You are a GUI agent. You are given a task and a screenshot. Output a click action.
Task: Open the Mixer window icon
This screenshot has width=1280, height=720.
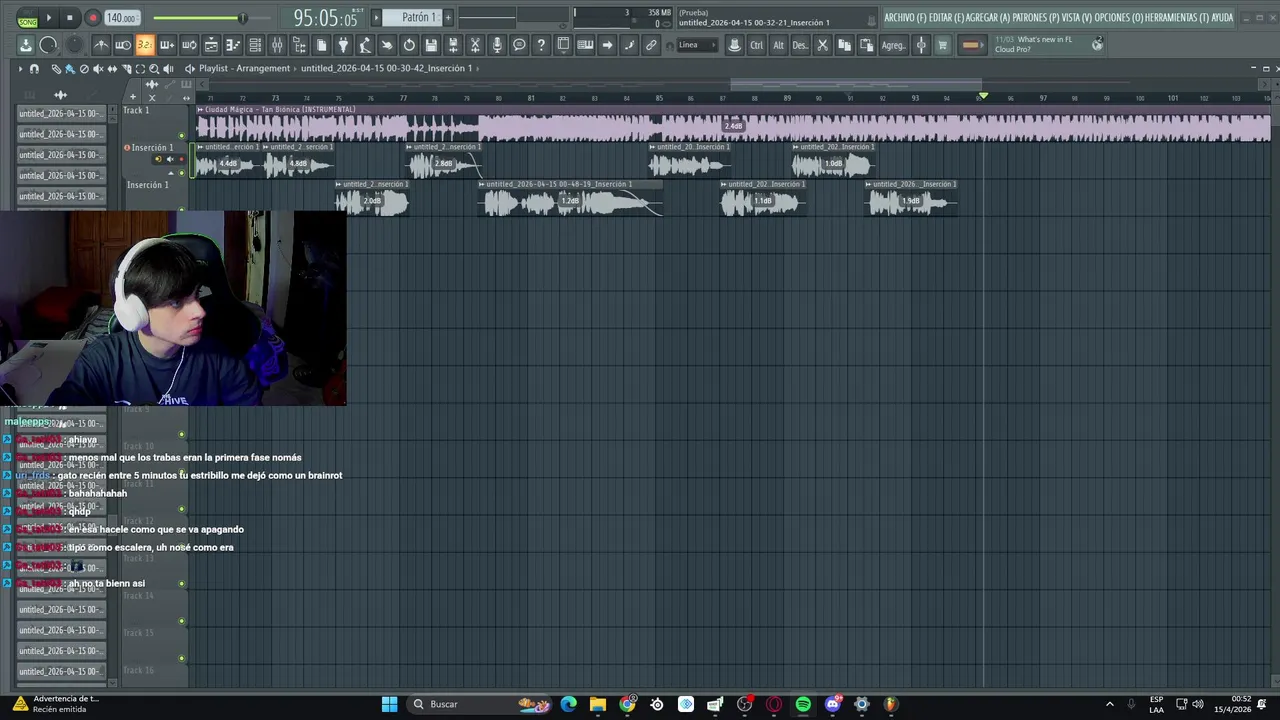click(277, 45)
